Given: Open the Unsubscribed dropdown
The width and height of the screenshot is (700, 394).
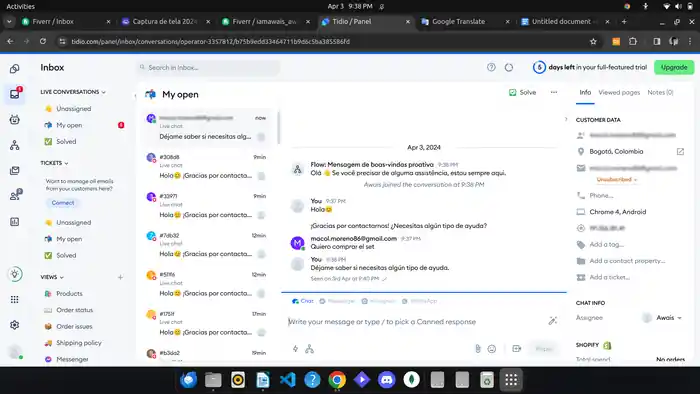Looking at the screenshot, I should pos(617,179).
